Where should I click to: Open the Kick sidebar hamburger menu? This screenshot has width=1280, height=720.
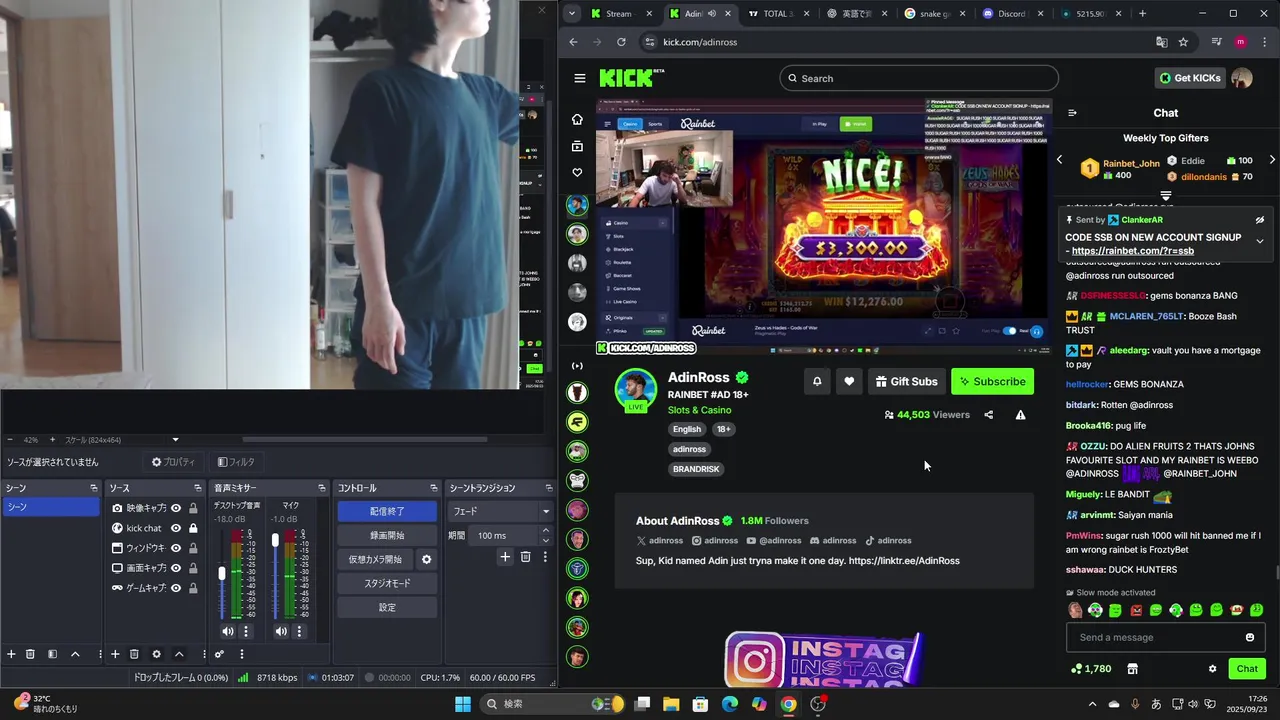[580, 78]
